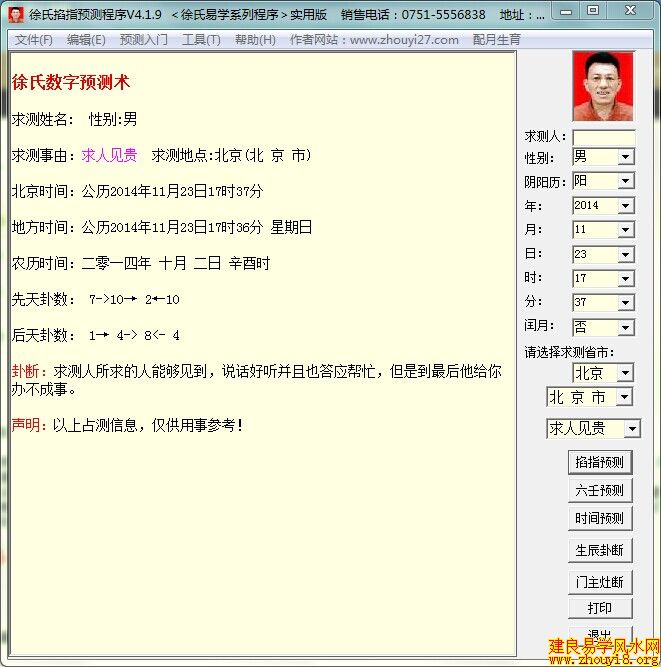Open the 作者网站 www.zhouyi27.com menu item
The width and height of the screenshot is (661, 667).
(374, 40)
